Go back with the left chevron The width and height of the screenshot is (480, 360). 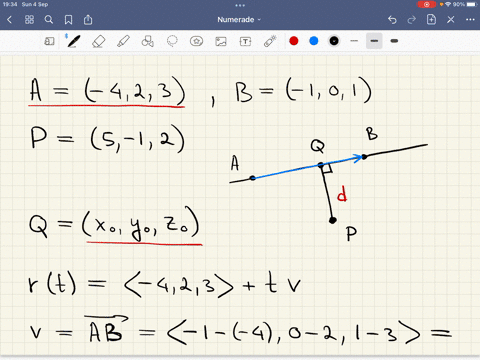tap(9, 20)
